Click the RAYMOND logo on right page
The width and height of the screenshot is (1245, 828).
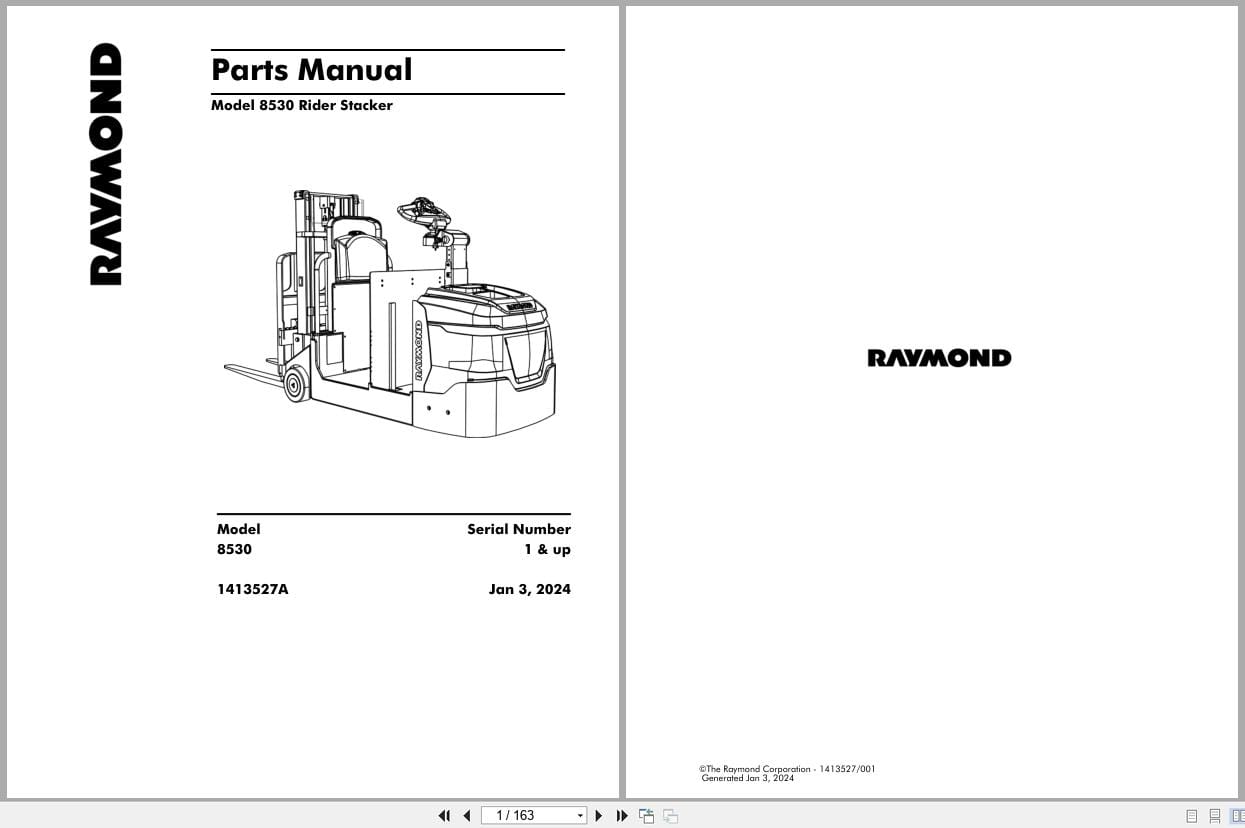click(939, 358)
